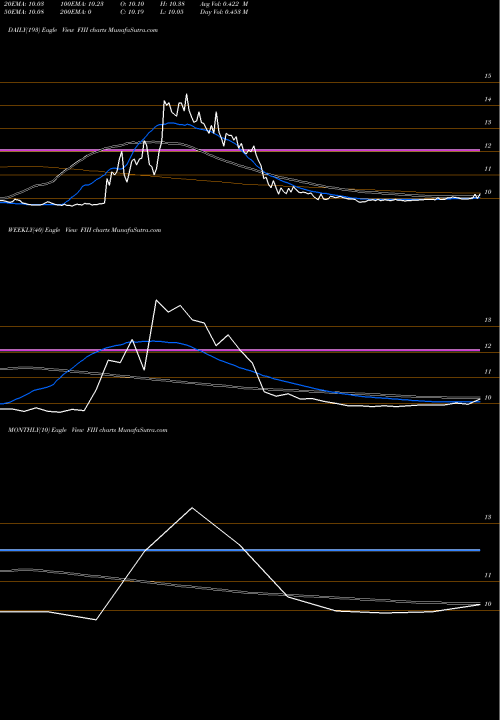Click the 13 axis label on monthly chart
Screen dimensions: 500x720
pyautogui.click(x=488, y=517)
